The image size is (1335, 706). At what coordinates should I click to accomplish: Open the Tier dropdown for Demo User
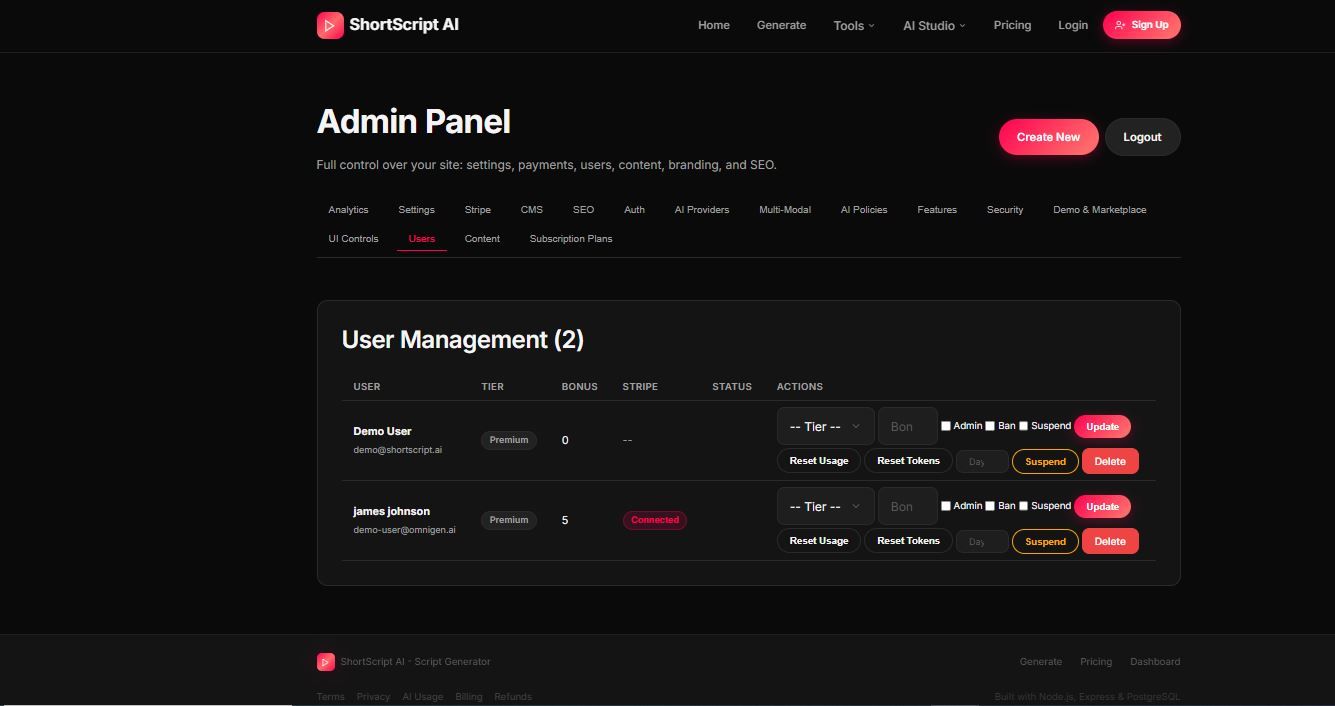(825, 426)
